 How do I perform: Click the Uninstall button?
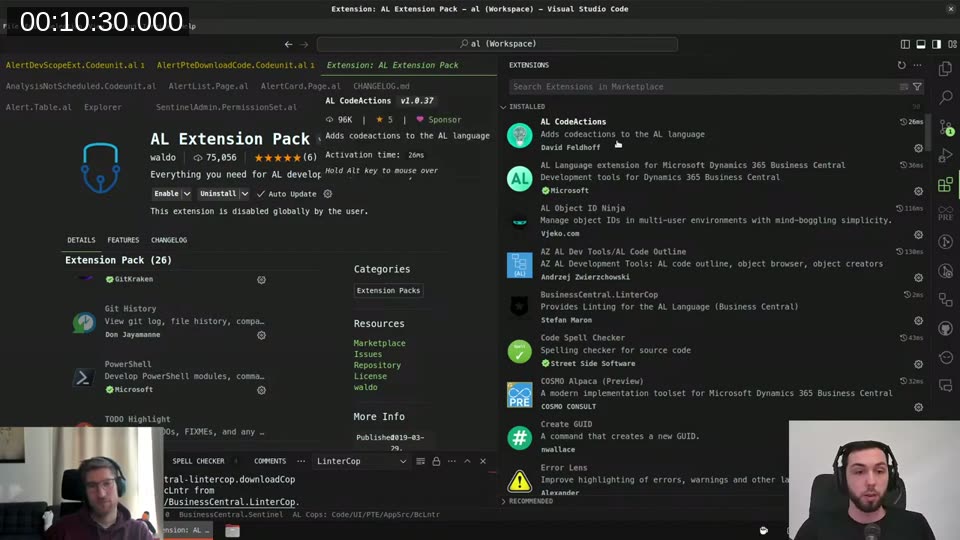click(x=218, y=193)
